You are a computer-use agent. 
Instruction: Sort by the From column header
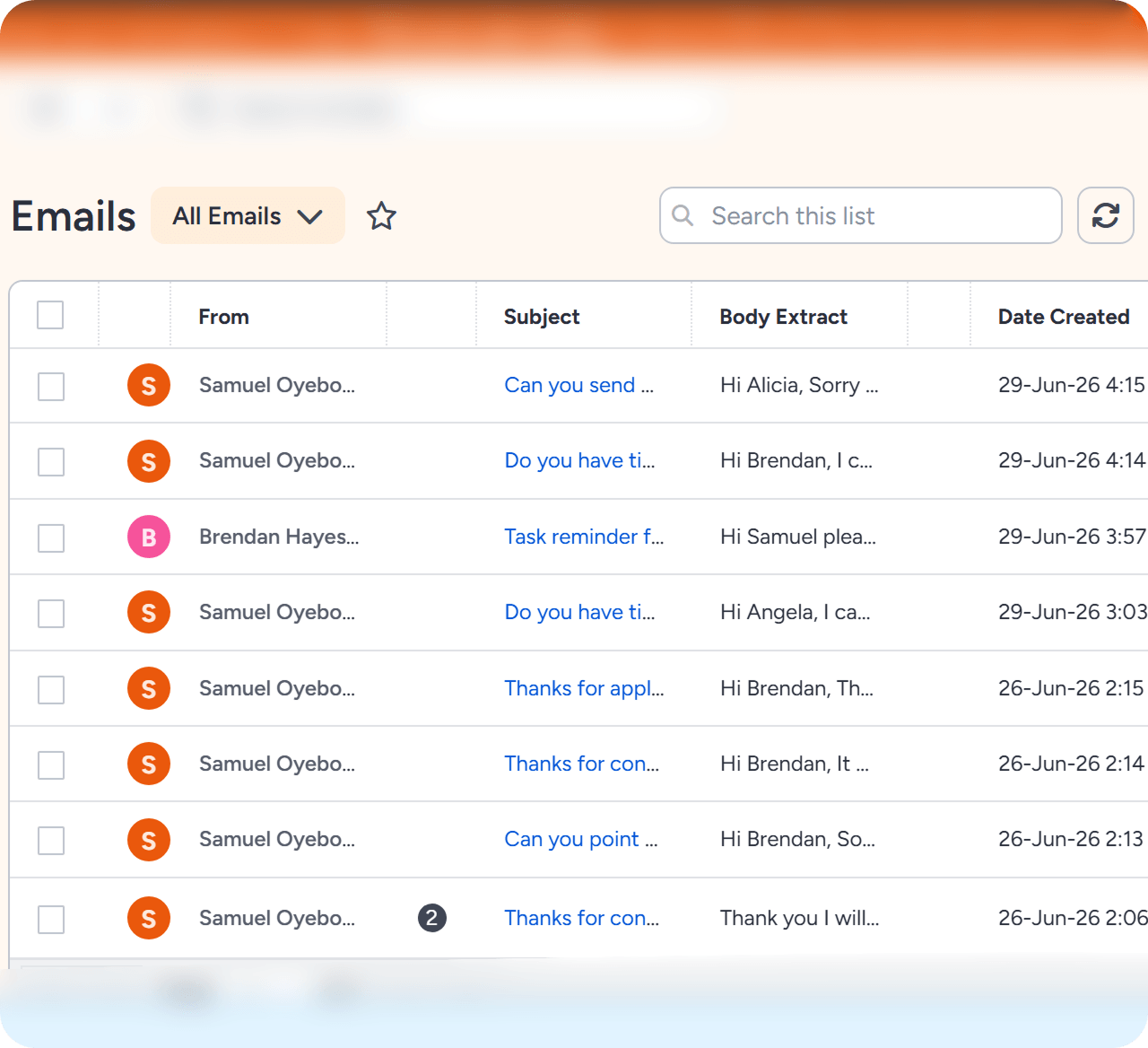[223, 317]
